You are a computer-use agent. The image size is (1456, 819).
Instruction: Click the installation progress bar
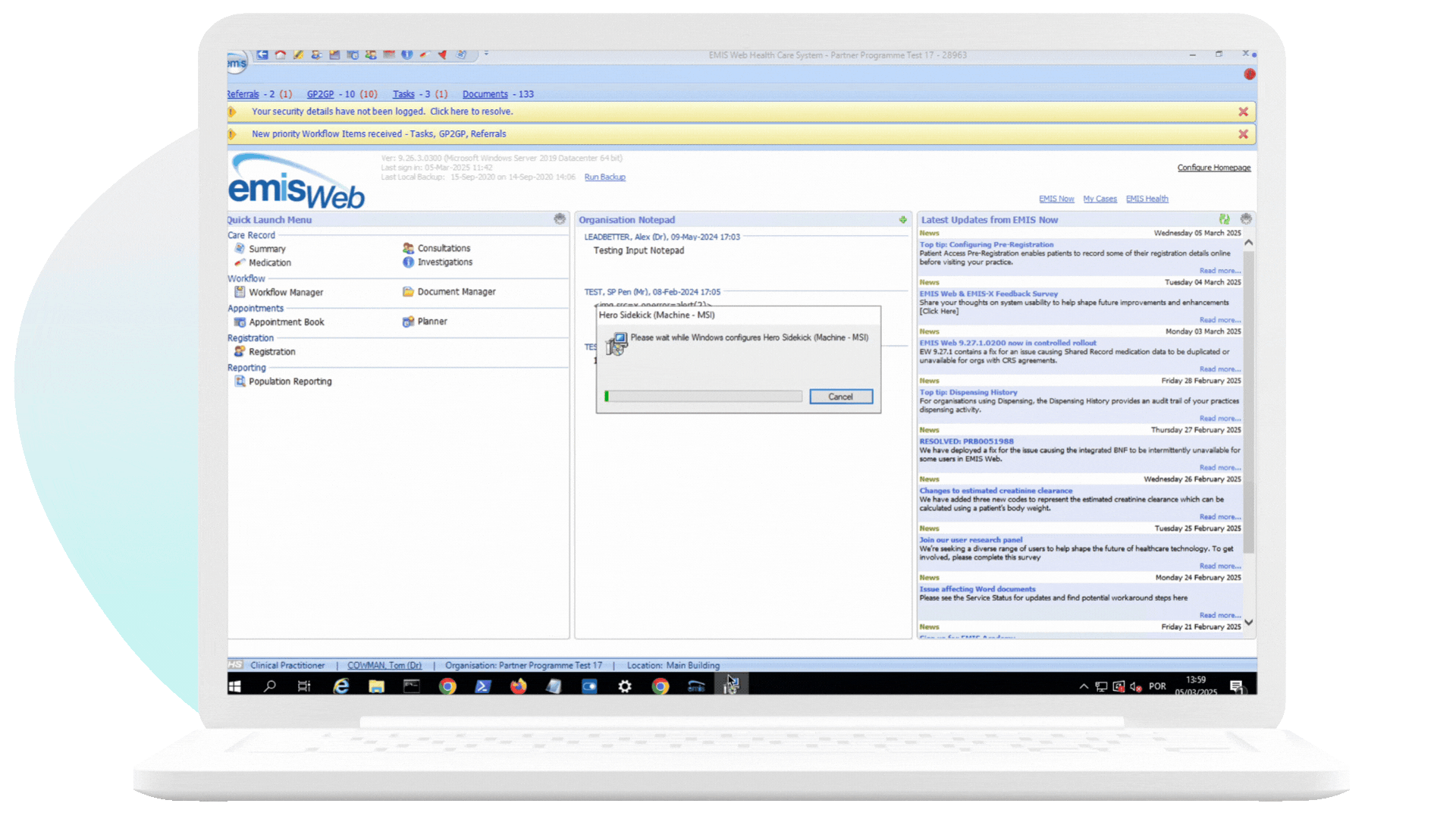click(x=703, y=397)
